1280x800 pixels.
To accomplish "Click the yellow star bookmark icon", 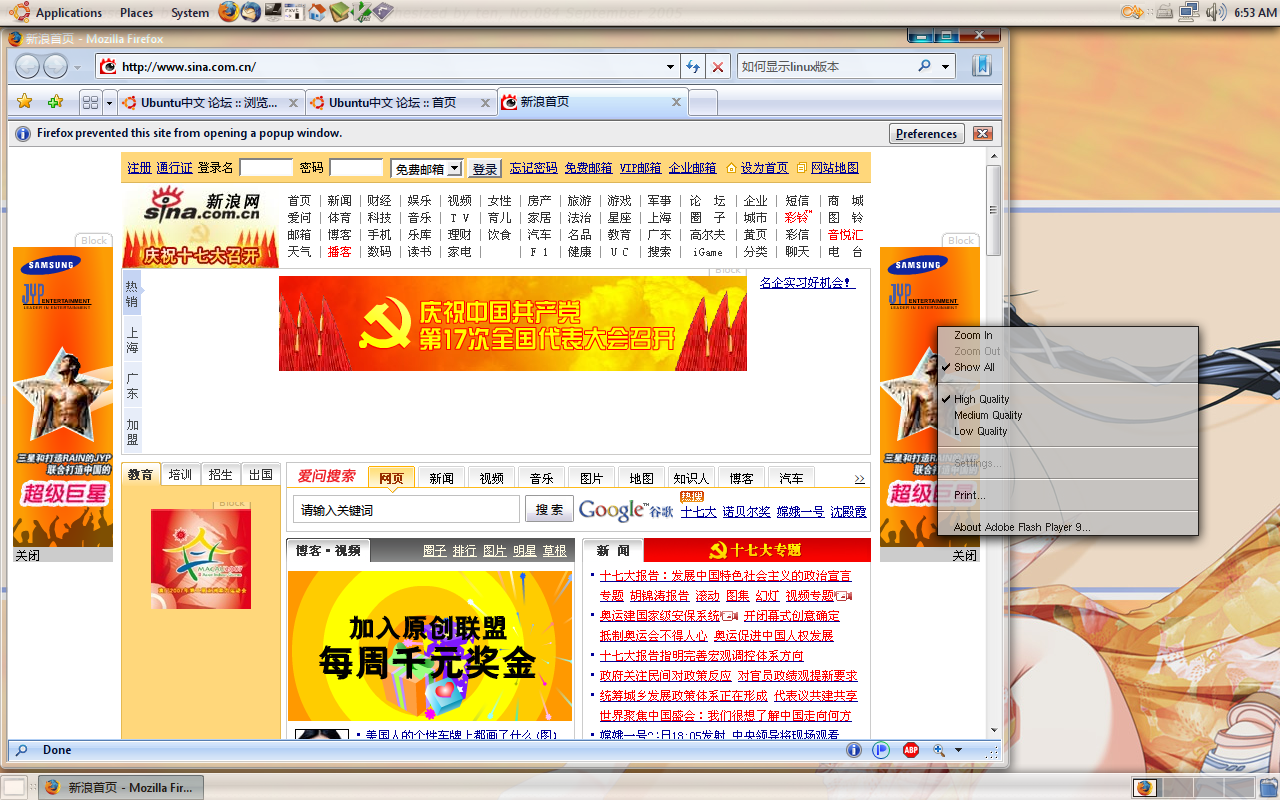I will 25,102.
